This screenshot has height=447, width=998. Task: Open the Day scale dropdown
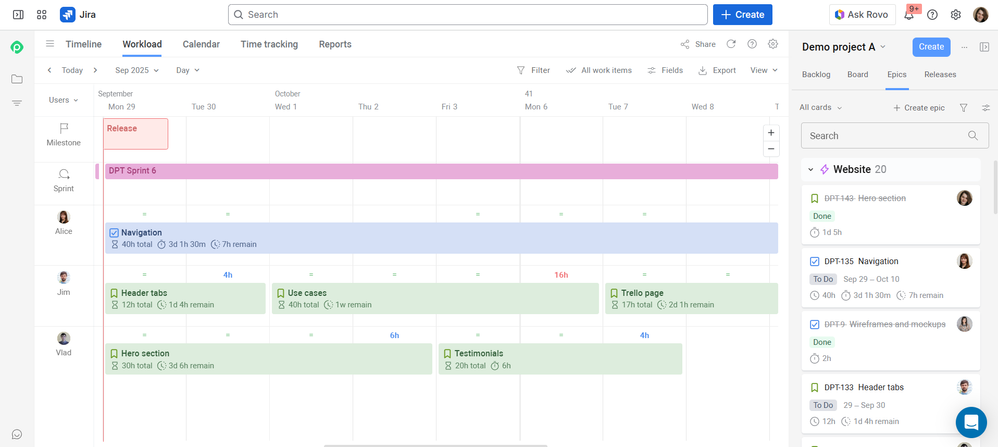click(x=188, y=71)
